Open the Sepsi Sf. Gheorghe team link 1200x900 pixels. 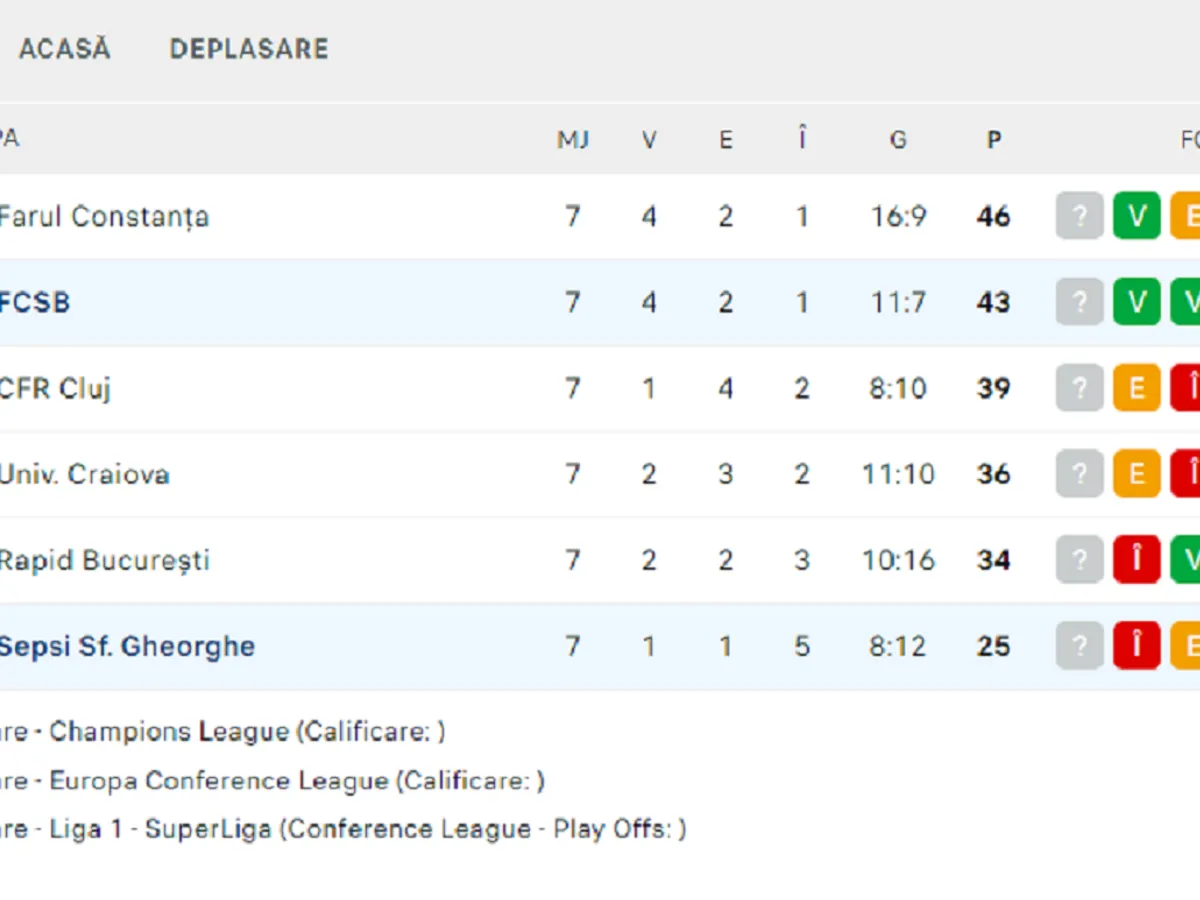[127, 646]
